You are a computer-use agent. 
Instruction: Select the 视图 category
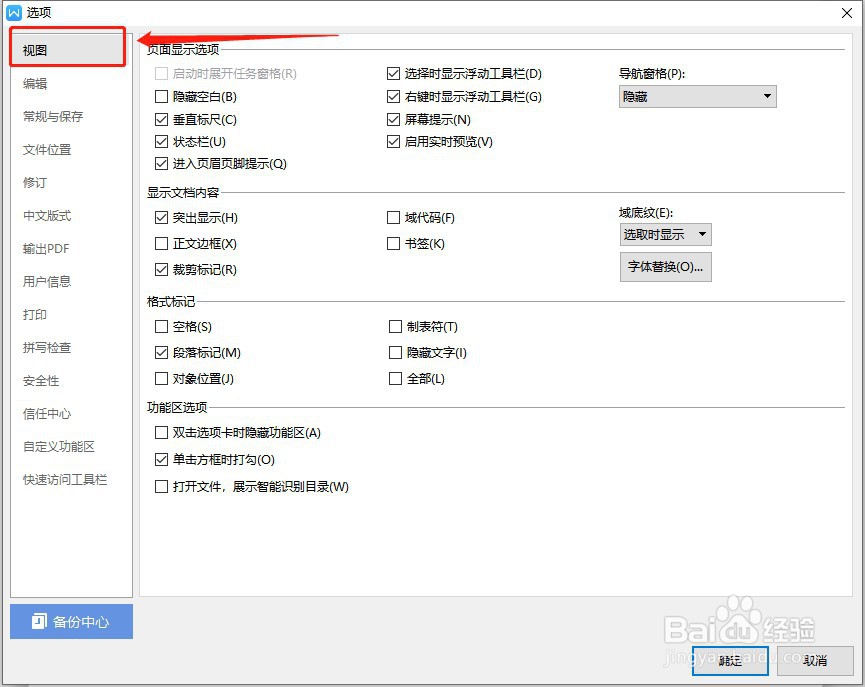(68, 50)
